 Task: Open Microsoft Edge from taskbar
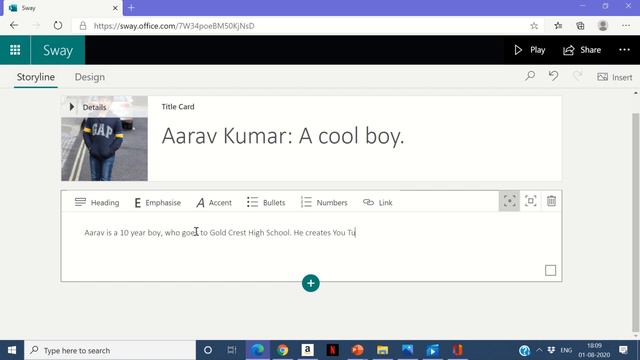258,350
